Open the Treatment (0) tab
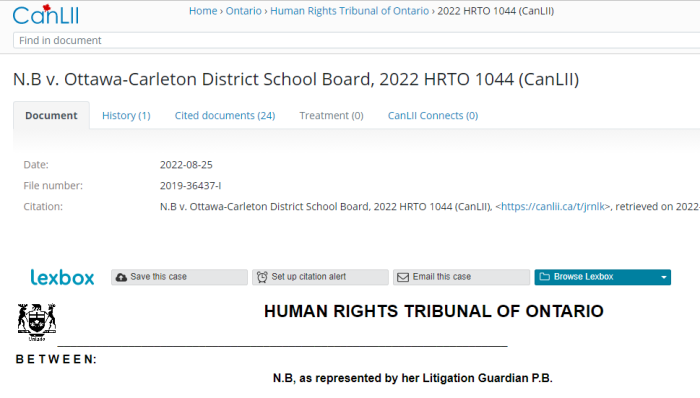 (332, 116)
